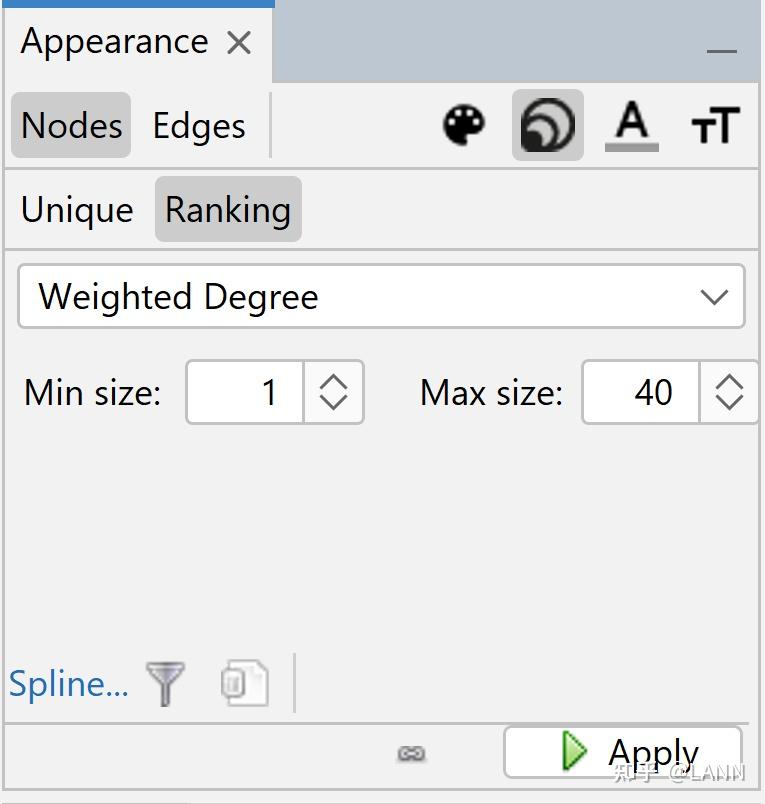The height and width of the screenshot is (804, 765).
Task: Open the Ranking tab
Action: tap(228, 210)
